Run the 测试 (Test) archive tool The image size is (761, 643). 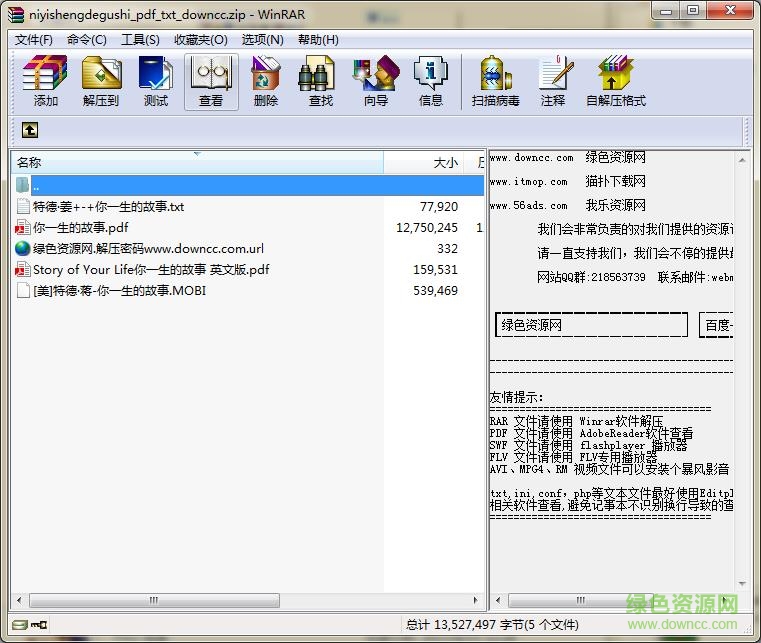click(156, 81)
